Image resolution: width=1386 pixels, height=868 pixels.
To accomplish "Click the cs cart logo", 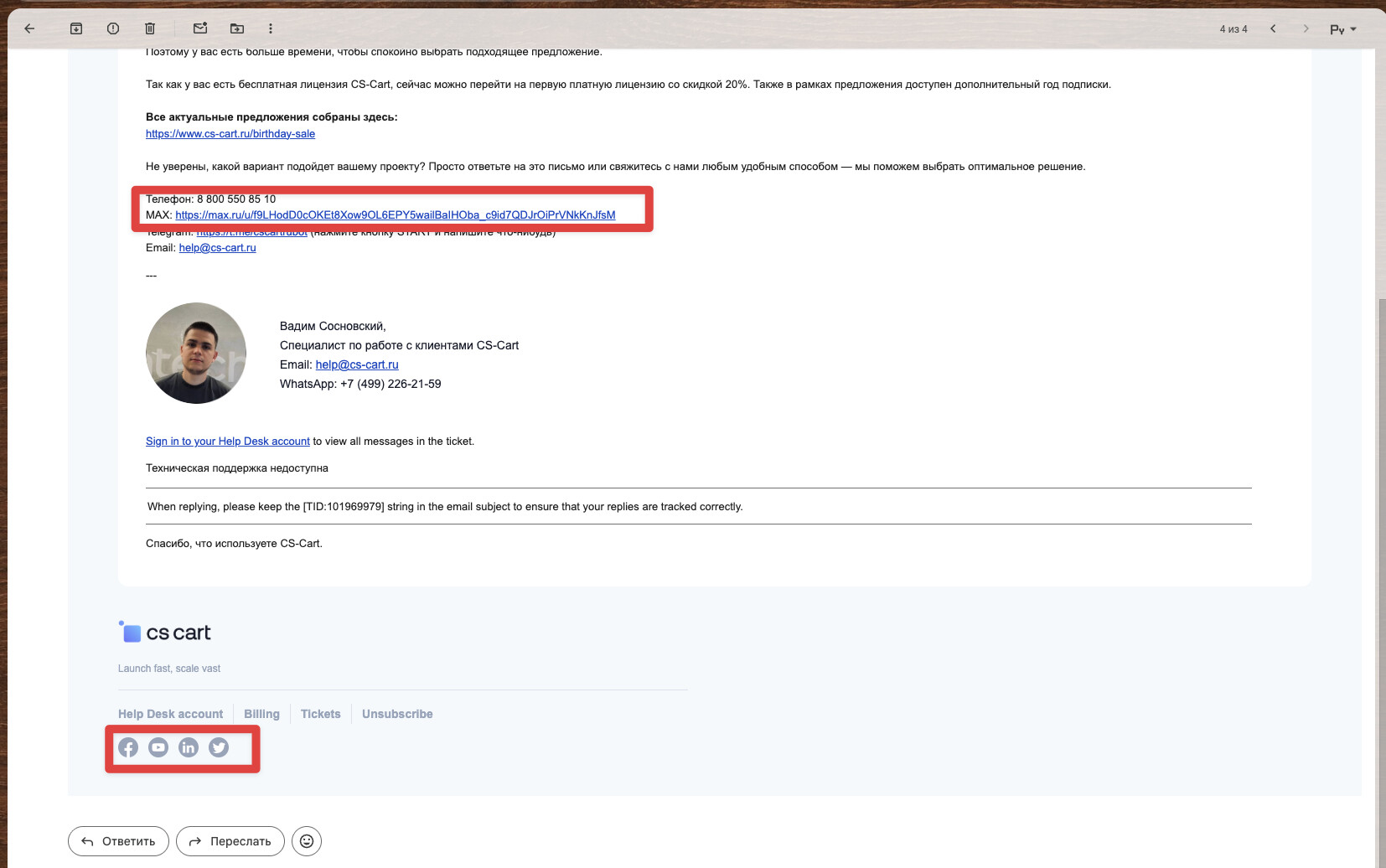I will pos(165,633).
